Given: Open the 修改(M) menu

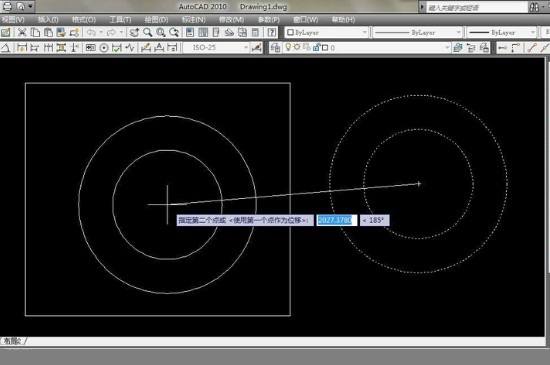Looking at the screenshot, I should tap(231, 19).
